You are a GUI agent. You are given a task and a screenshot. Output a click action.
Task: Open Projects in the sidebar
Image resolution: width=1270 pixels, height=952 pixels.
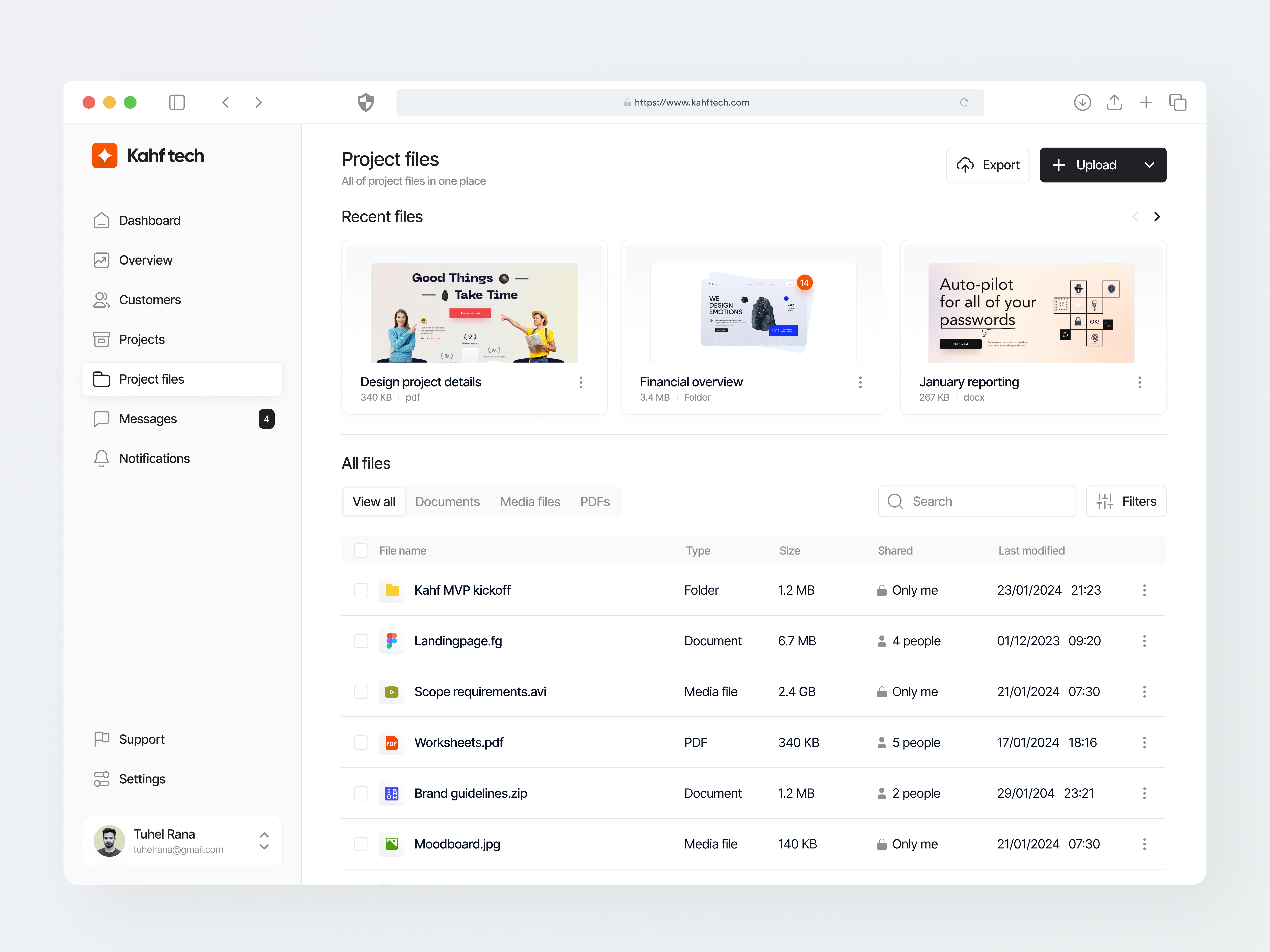point(183,339)
